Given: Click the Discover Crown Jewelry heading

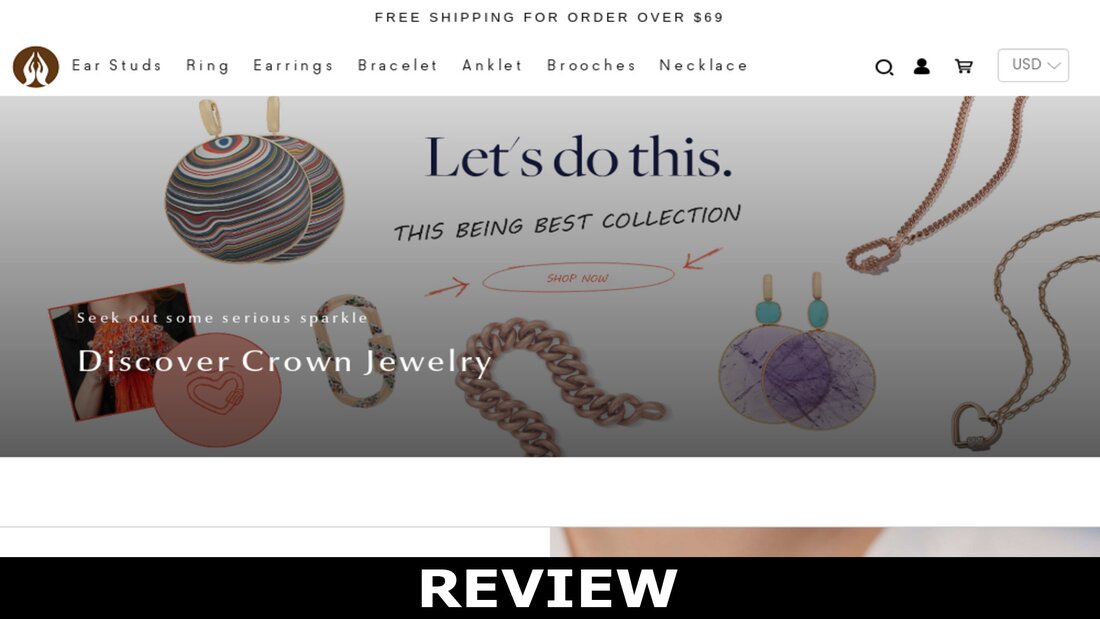Looking at the screenshot, I should [x=284, y=361].
